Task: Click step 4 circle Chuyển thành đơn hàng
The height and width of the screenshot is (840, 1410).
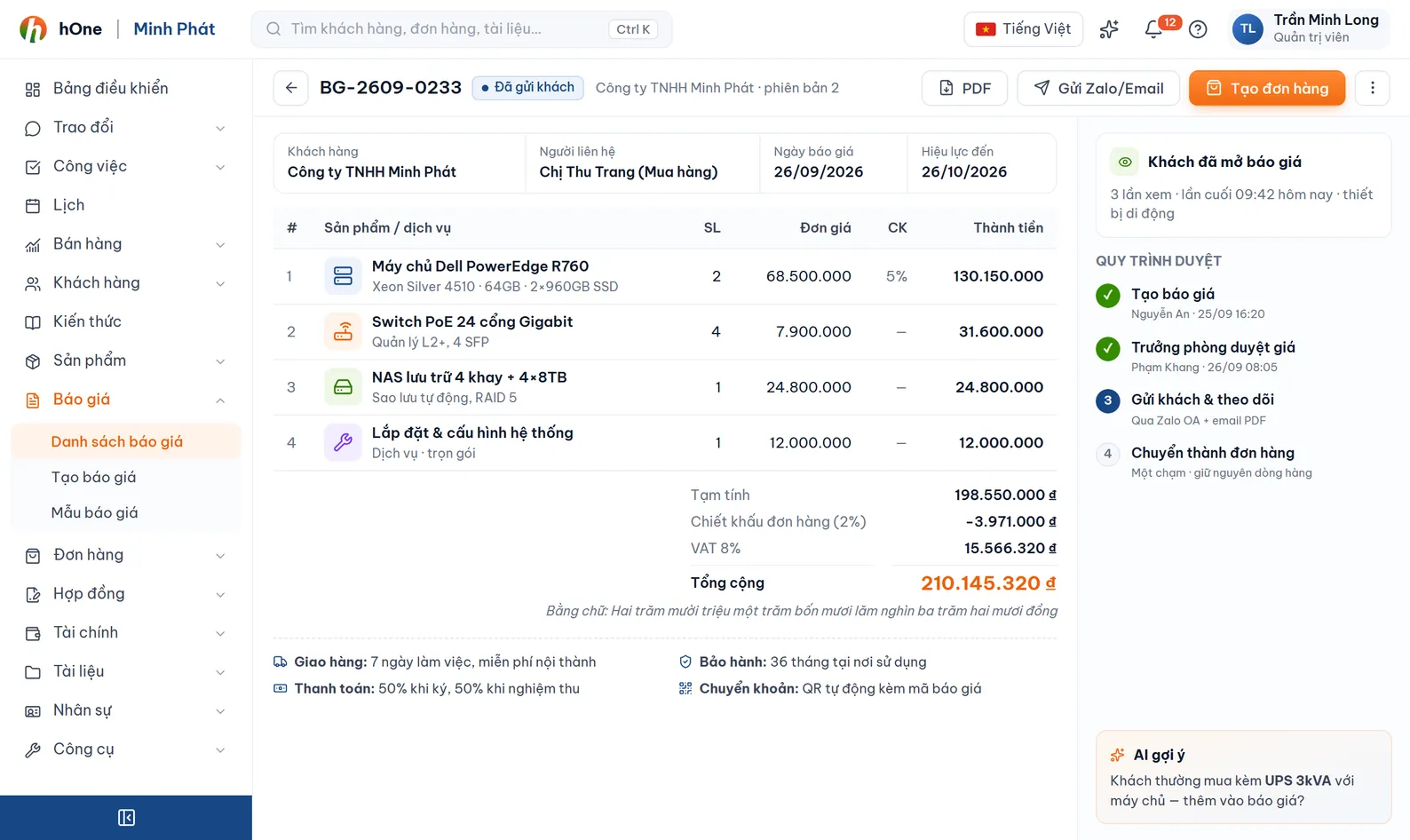Action: (1108, 454)
